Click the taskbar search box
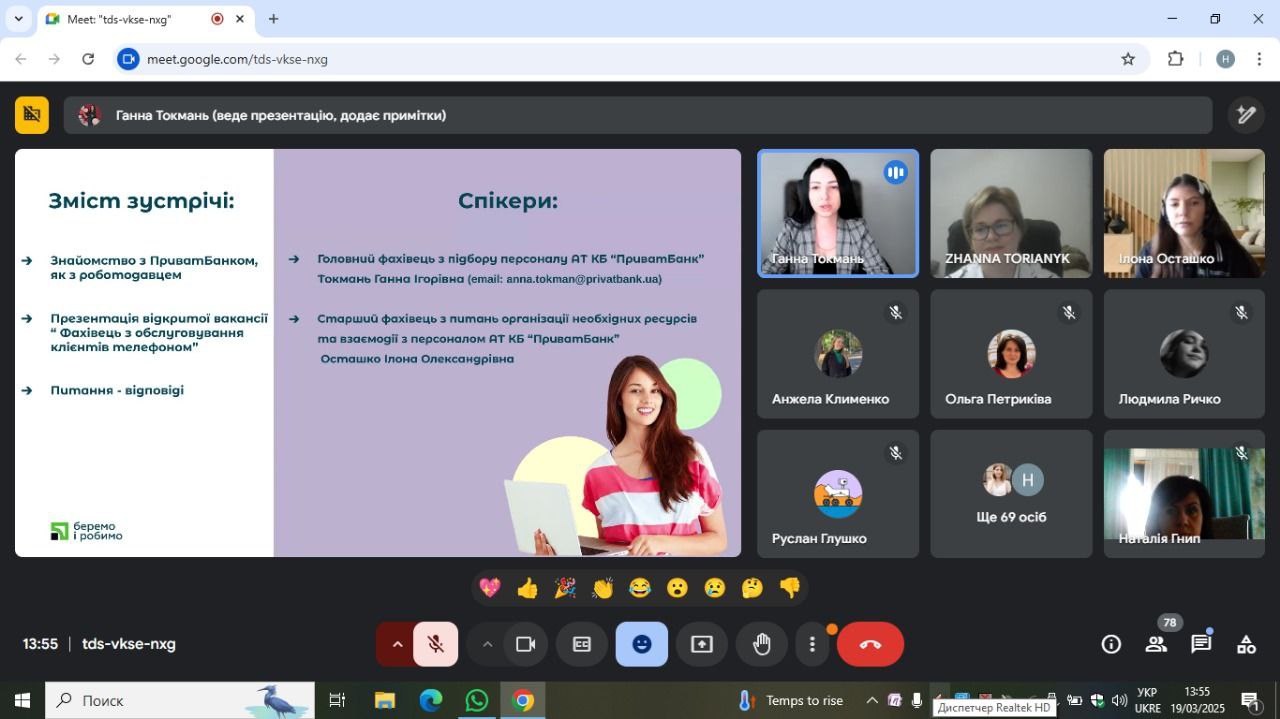This screenshot has width=1280, height=719. [x=180, y=700]
